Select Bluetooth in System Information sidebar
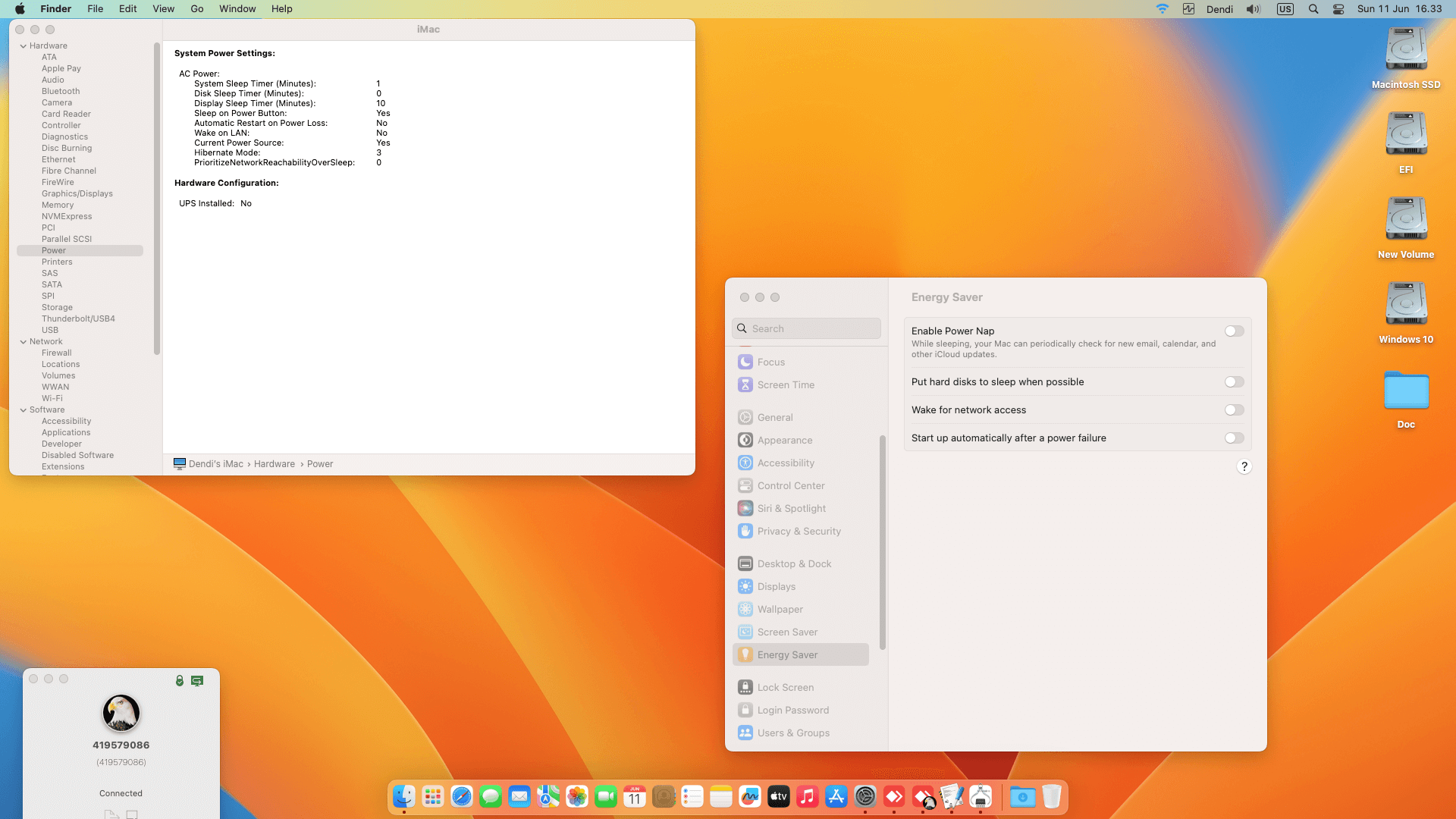This screenshot has width=1456, height=819. coord(61,91)
